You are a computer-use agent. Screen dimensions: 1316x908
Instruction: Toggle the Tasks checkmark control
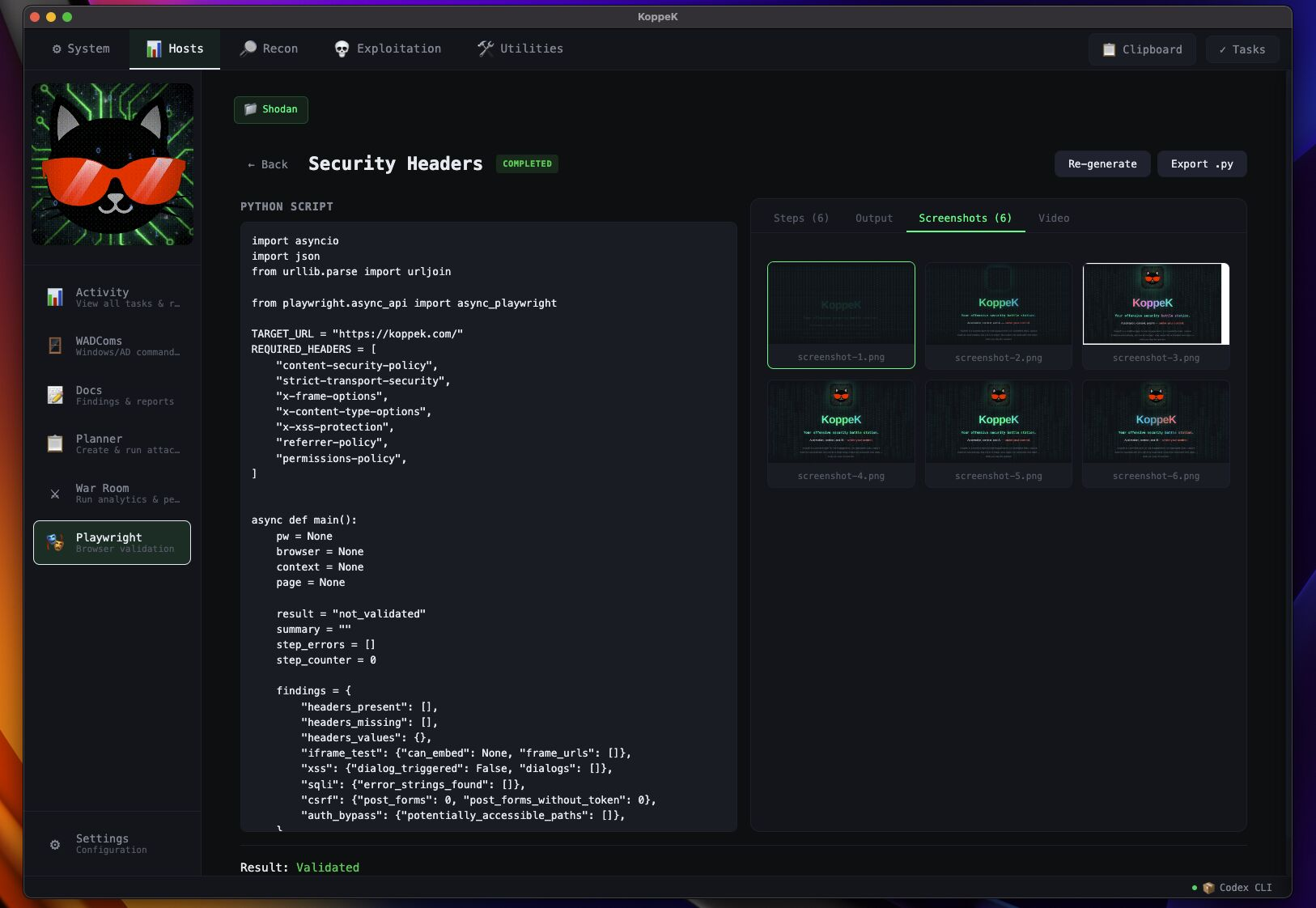(x=1242, y=49)
